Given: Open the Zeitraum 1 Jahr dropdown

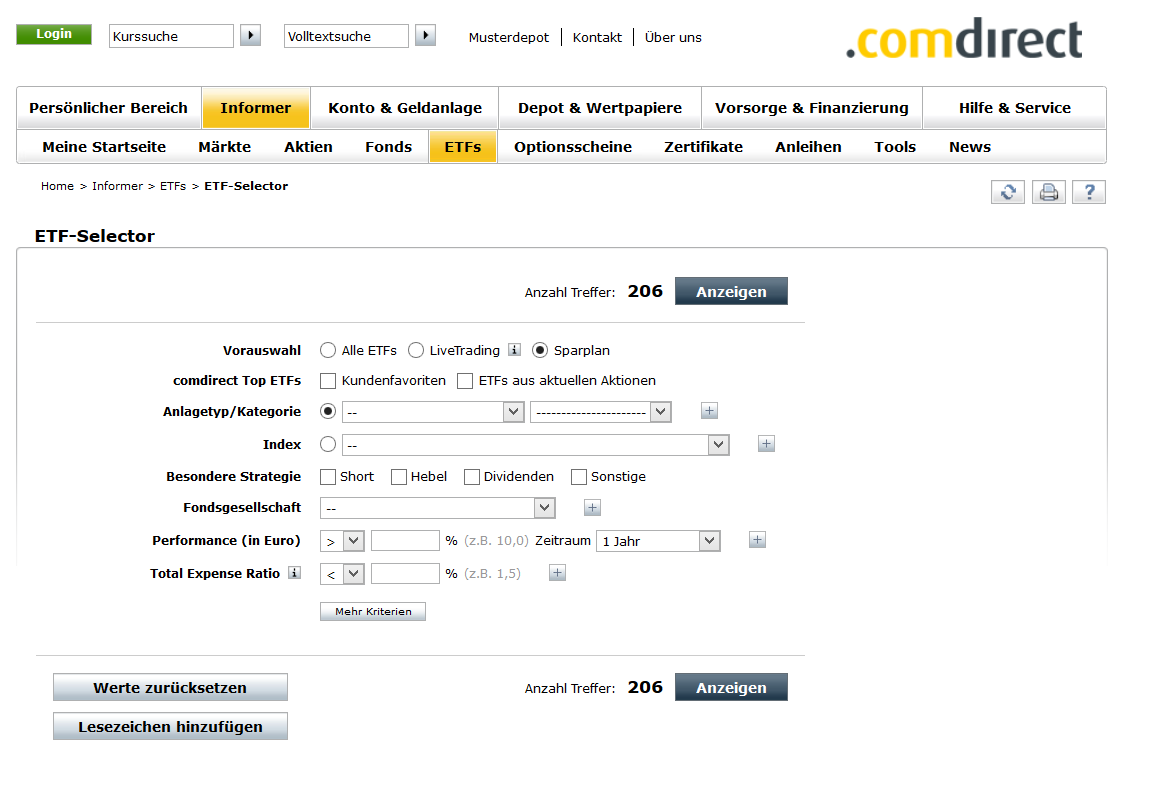Looking at the screenshot, I should 658,541.
